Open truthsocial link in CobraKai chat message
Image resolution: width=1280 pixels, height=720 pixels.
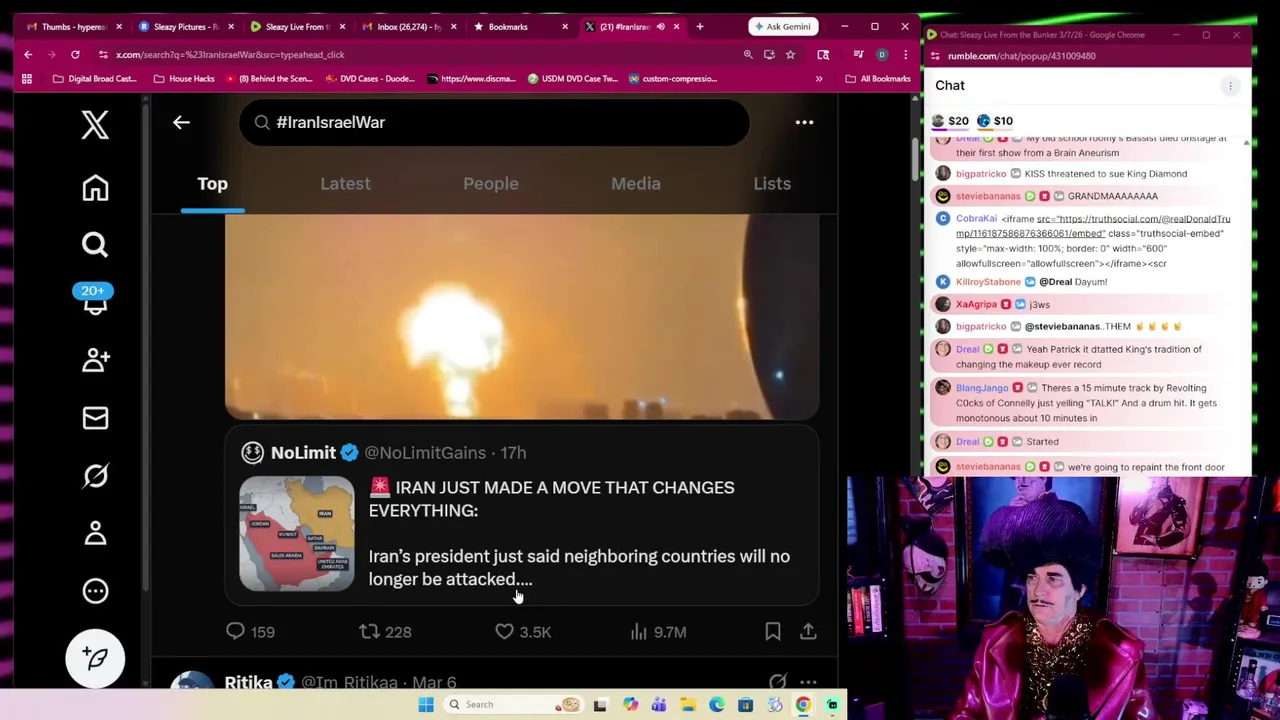coord(1092,226)
